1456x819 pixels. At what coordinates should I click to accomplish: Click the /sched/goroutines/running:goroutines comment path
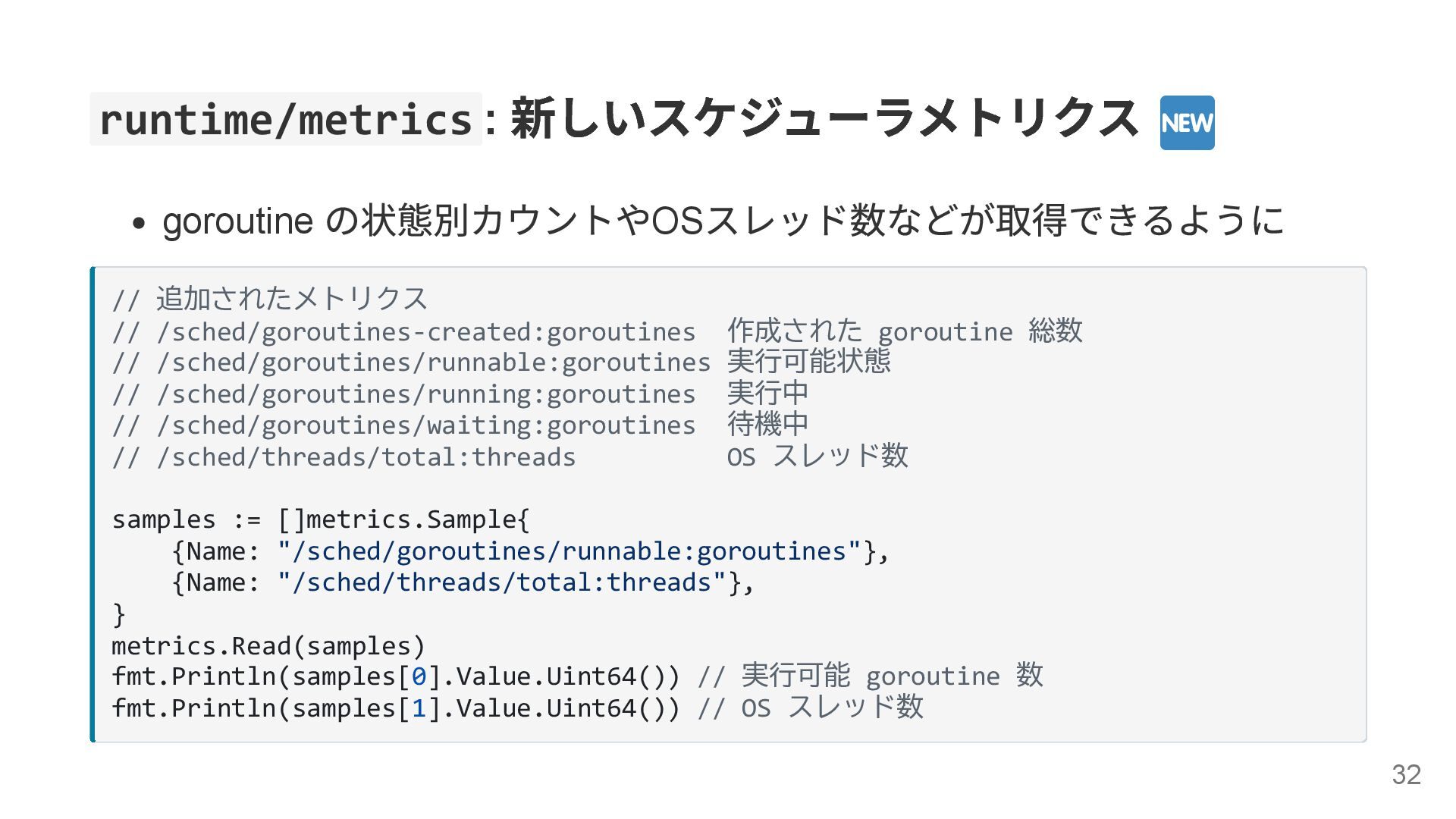coord(425,394)
